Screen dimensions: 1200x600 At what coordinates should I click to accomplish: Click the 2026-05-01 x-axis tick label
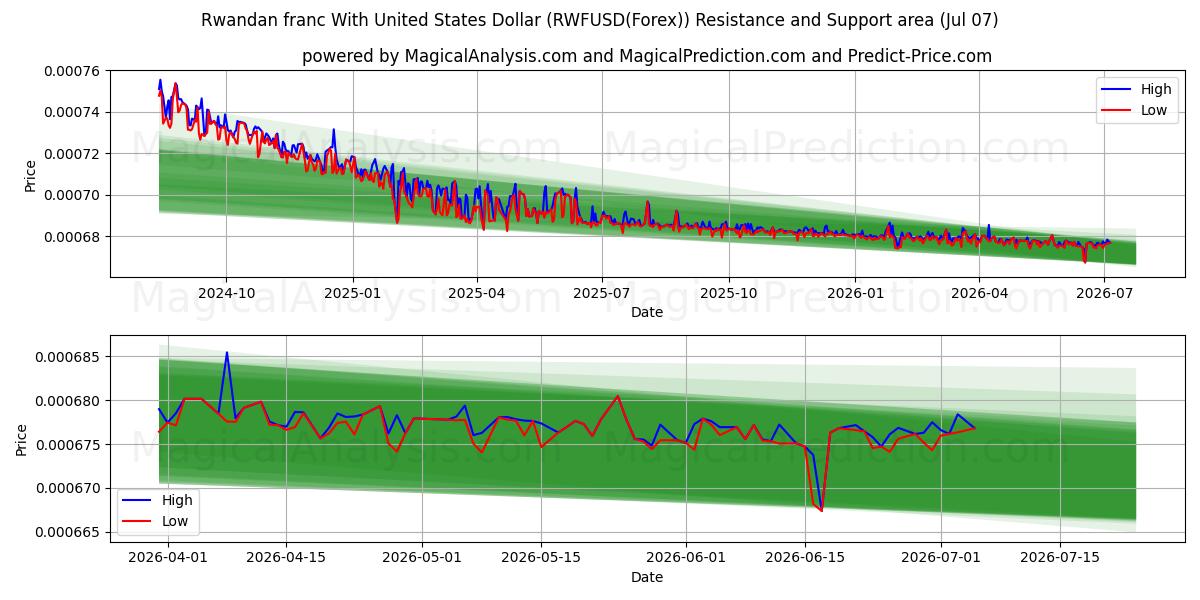(422, 558)
